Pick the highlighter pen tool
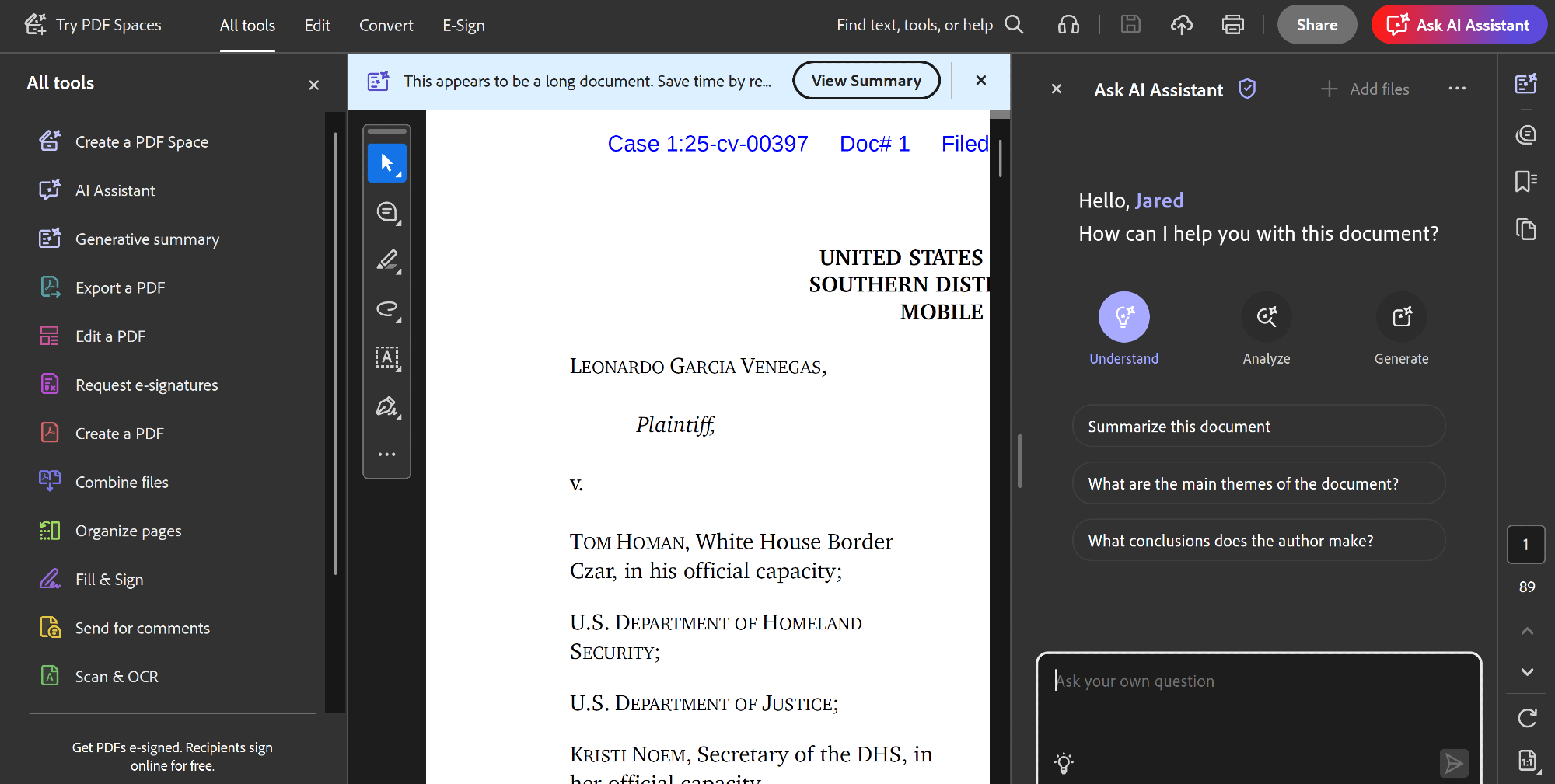 pyautogui.click(x=386, y=260)
